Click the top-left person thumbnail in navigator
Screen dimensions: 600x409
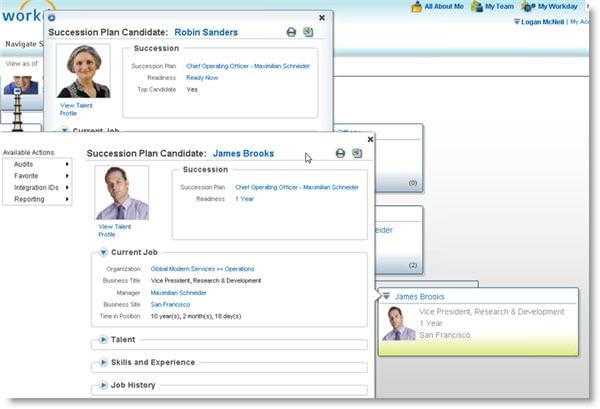(21, 85)
